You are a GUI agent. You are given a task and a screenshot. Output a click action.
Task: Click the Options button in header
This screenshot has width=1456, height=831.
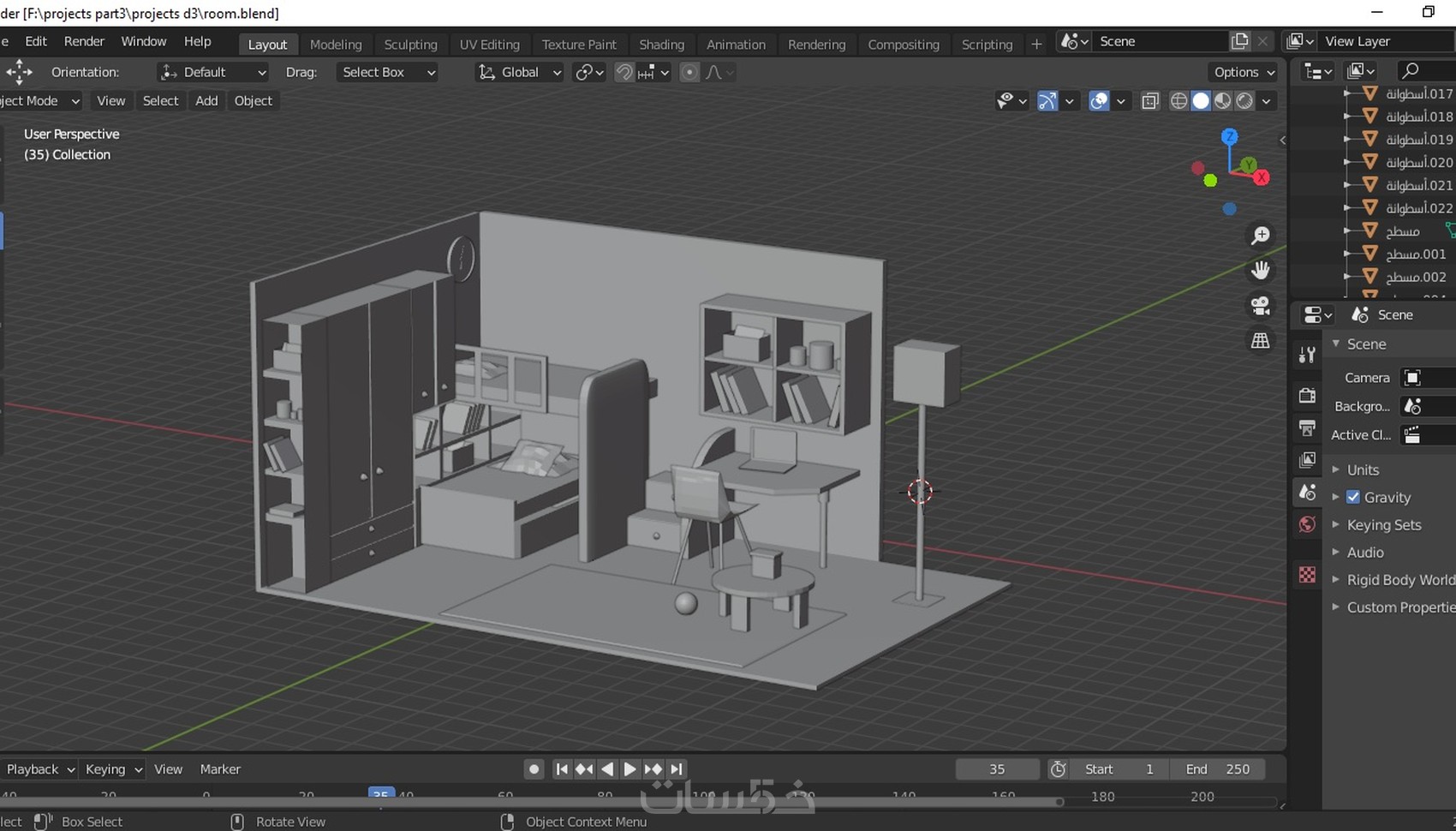tap(1244, 72)
